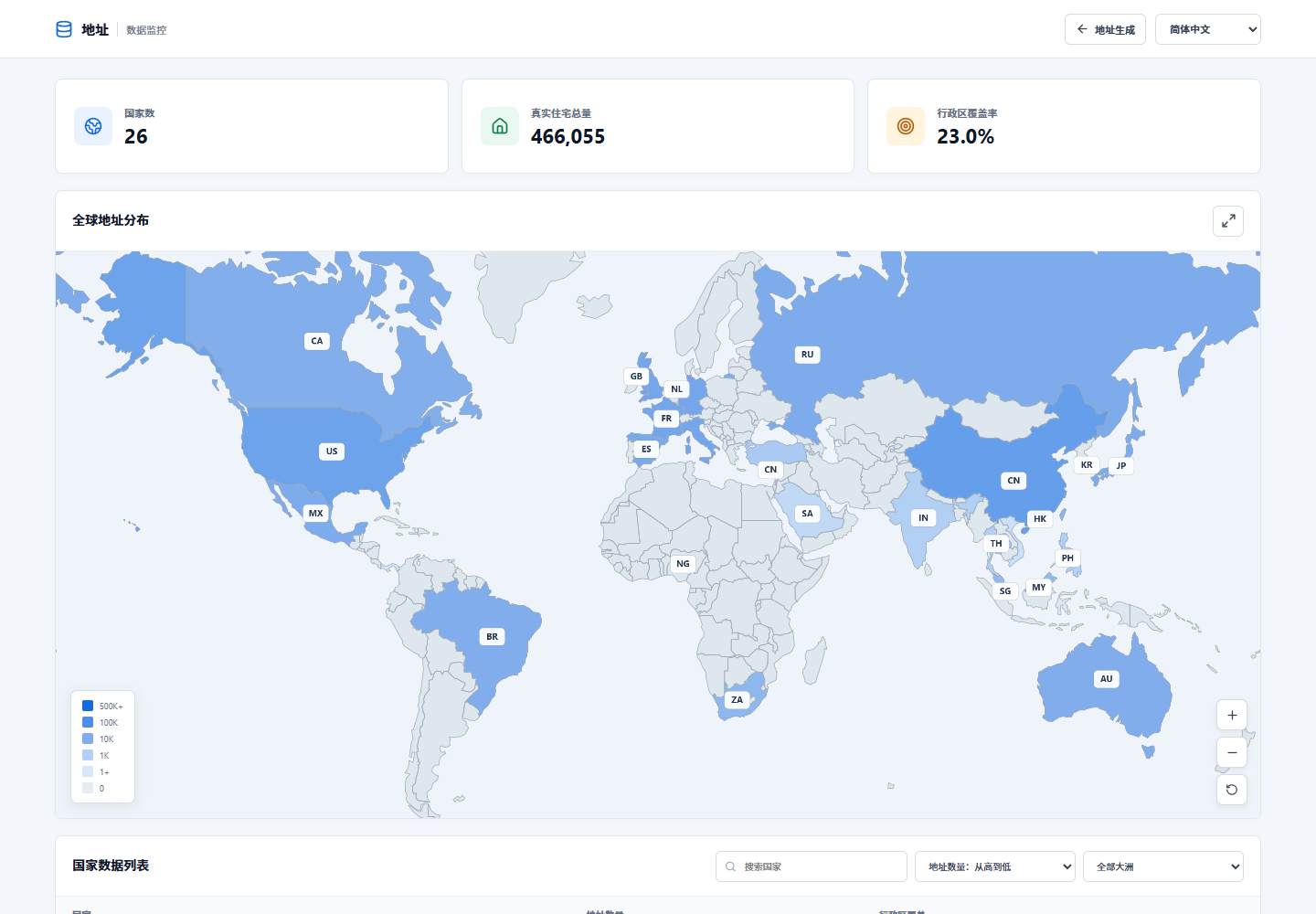Click the target icon on 行政区覆盖率 card
The height and width of the screenshot is (914, 1316).
906,126
